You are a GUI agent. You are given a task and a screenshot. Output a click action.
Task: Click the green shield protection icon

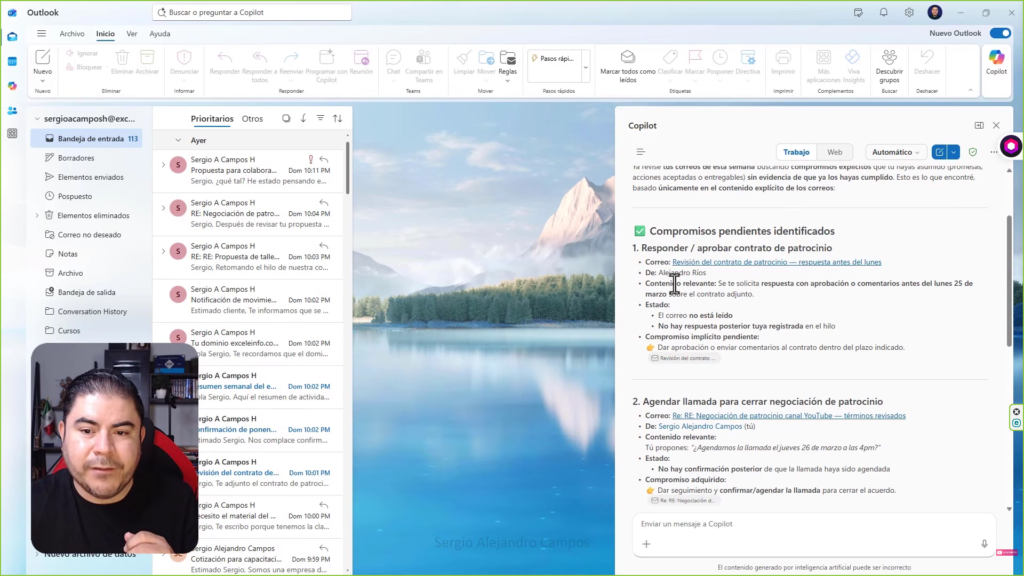[x=973, y=152]
